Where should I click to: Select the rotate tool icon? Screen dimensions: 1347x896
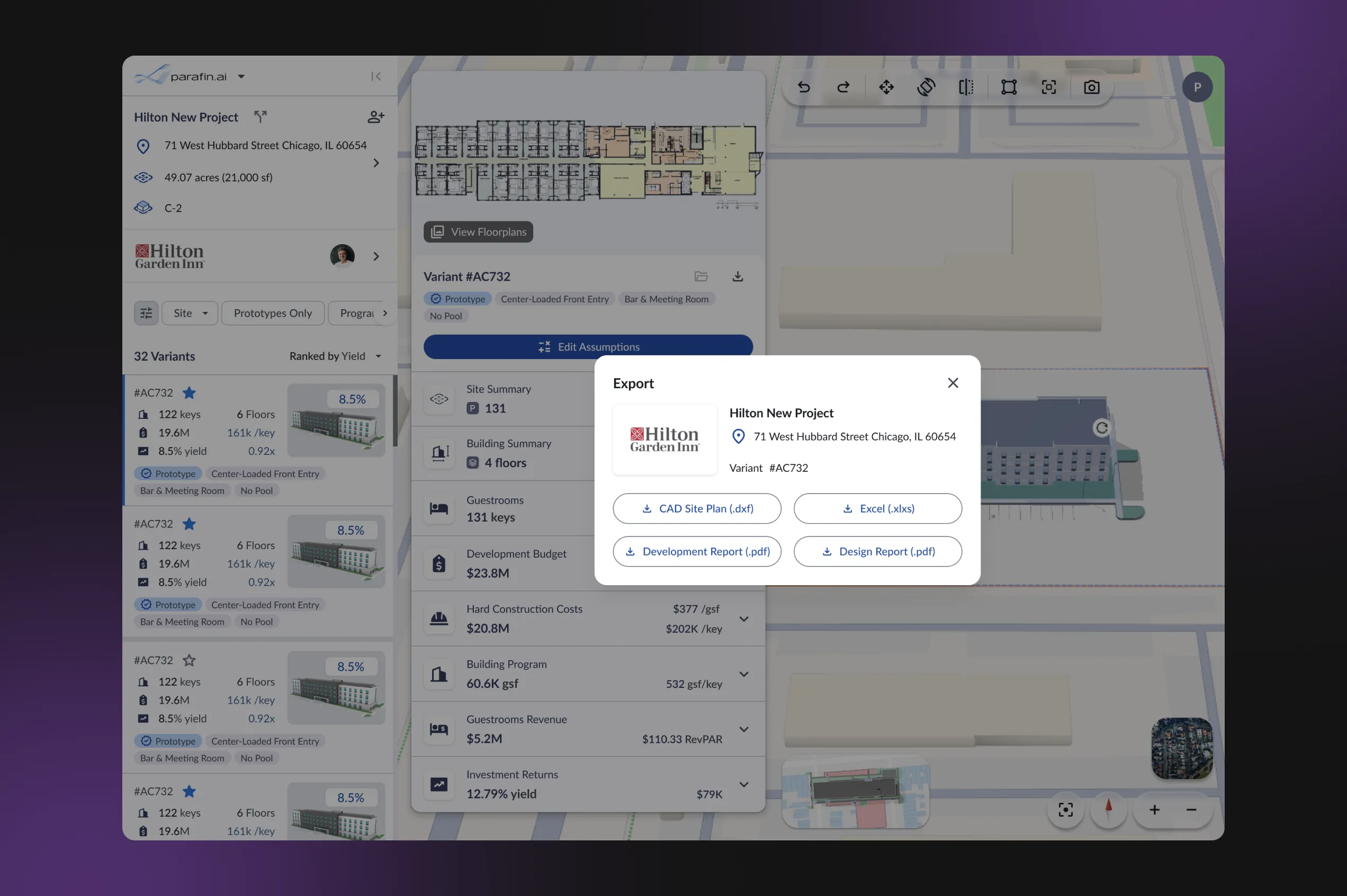926,87
